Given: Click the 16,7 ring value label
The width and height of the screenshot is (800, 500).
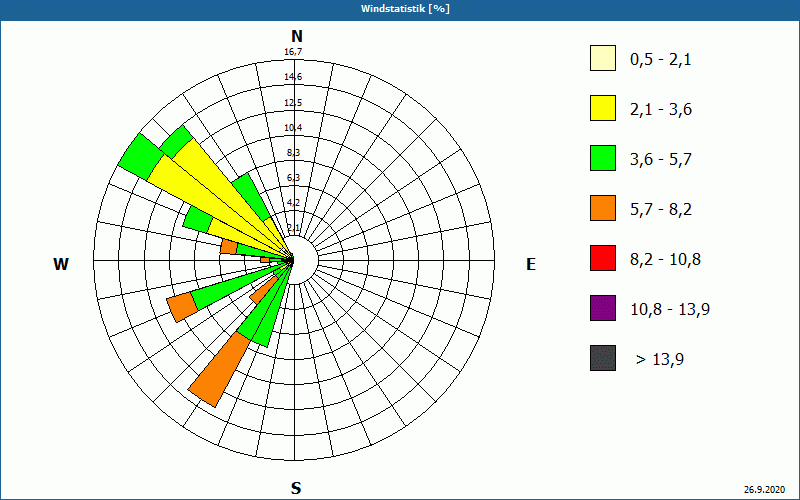Looking at the screenshot, I should (293, 52).
